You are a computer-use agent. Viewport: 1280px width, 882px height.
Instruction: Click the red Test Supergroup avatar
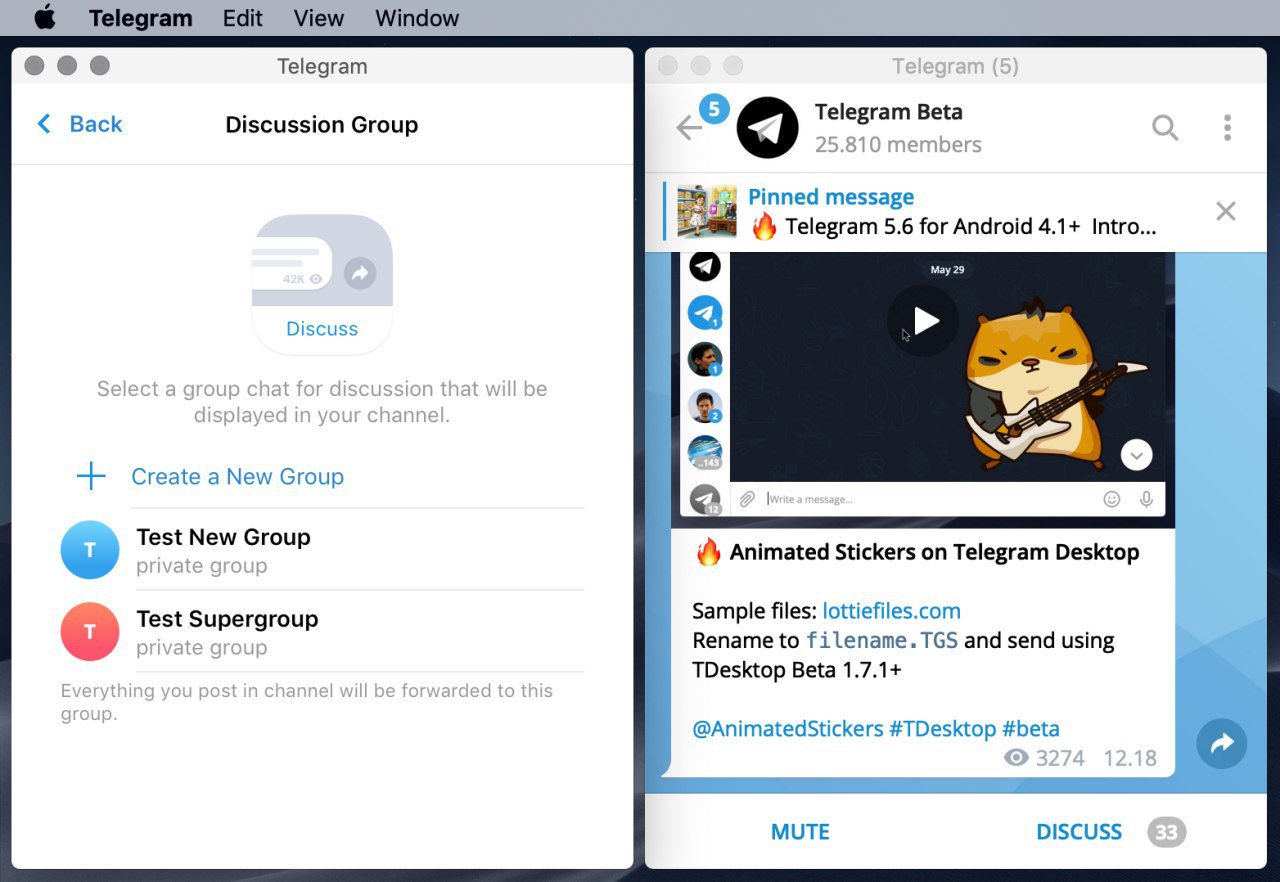pyautogui.click(x=90, y=632)
